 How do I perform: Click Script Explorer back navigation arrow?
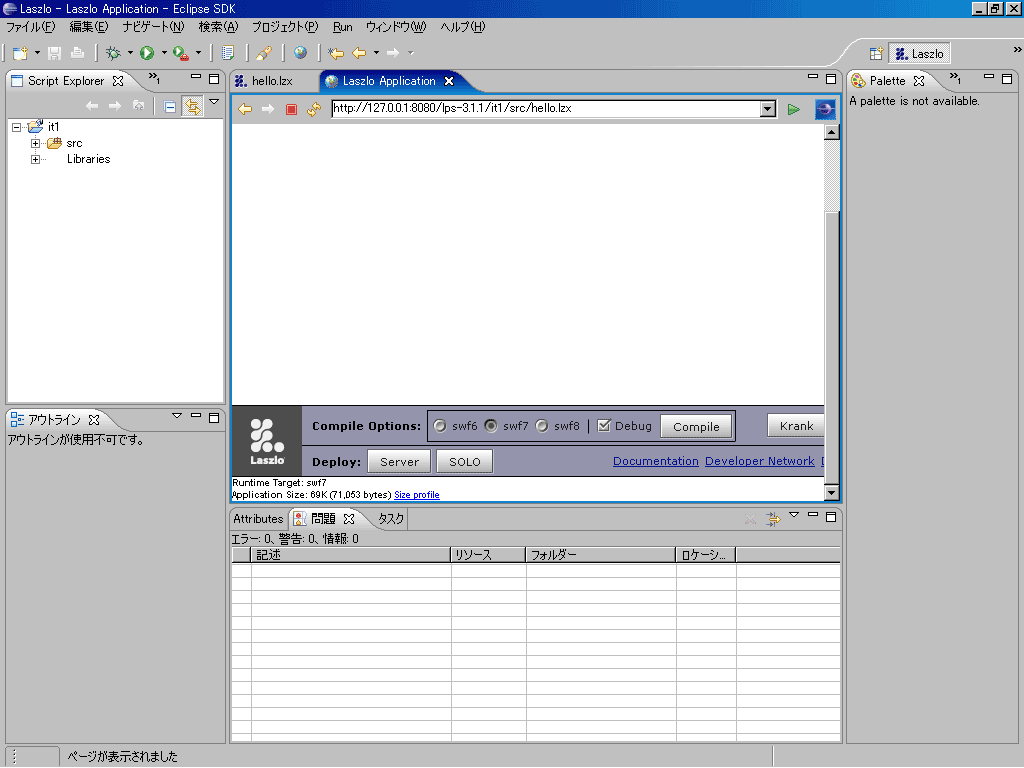[x=92, y=106]
